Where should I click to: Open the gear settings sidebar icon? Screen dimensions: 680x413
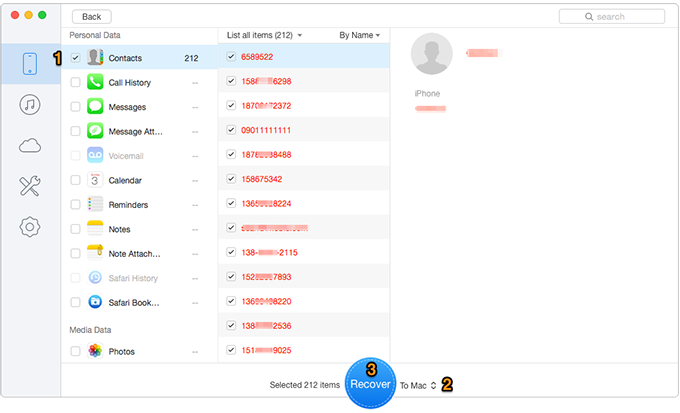tap(30, 226)
